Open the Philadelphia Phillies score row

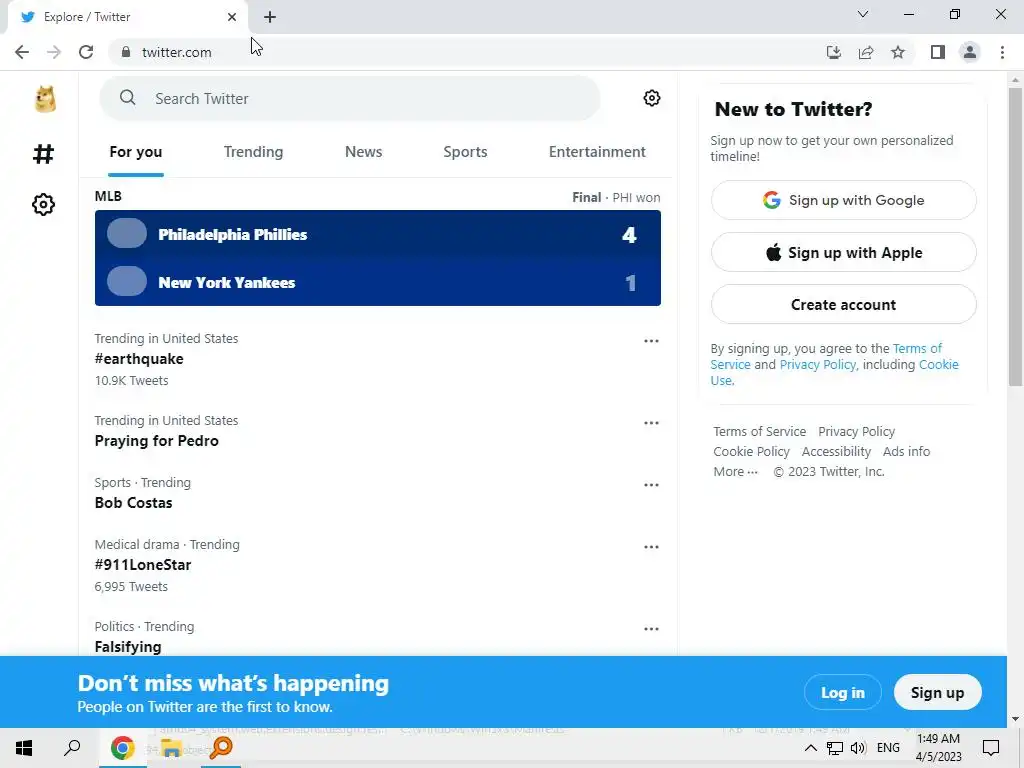377,234
